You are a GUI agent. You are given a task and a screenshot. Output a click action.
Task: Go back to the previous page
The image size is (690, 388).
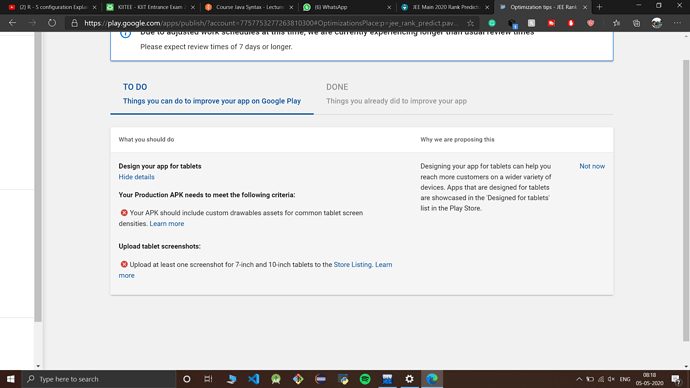click(x=12, y=23)
